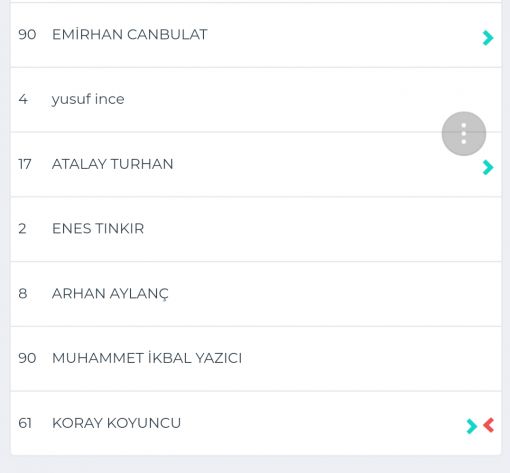Click jersey number 2 beside ENES TINKIR
Image resolution: width=510 pixels, height=473 pixels.
tap(22, 229)
